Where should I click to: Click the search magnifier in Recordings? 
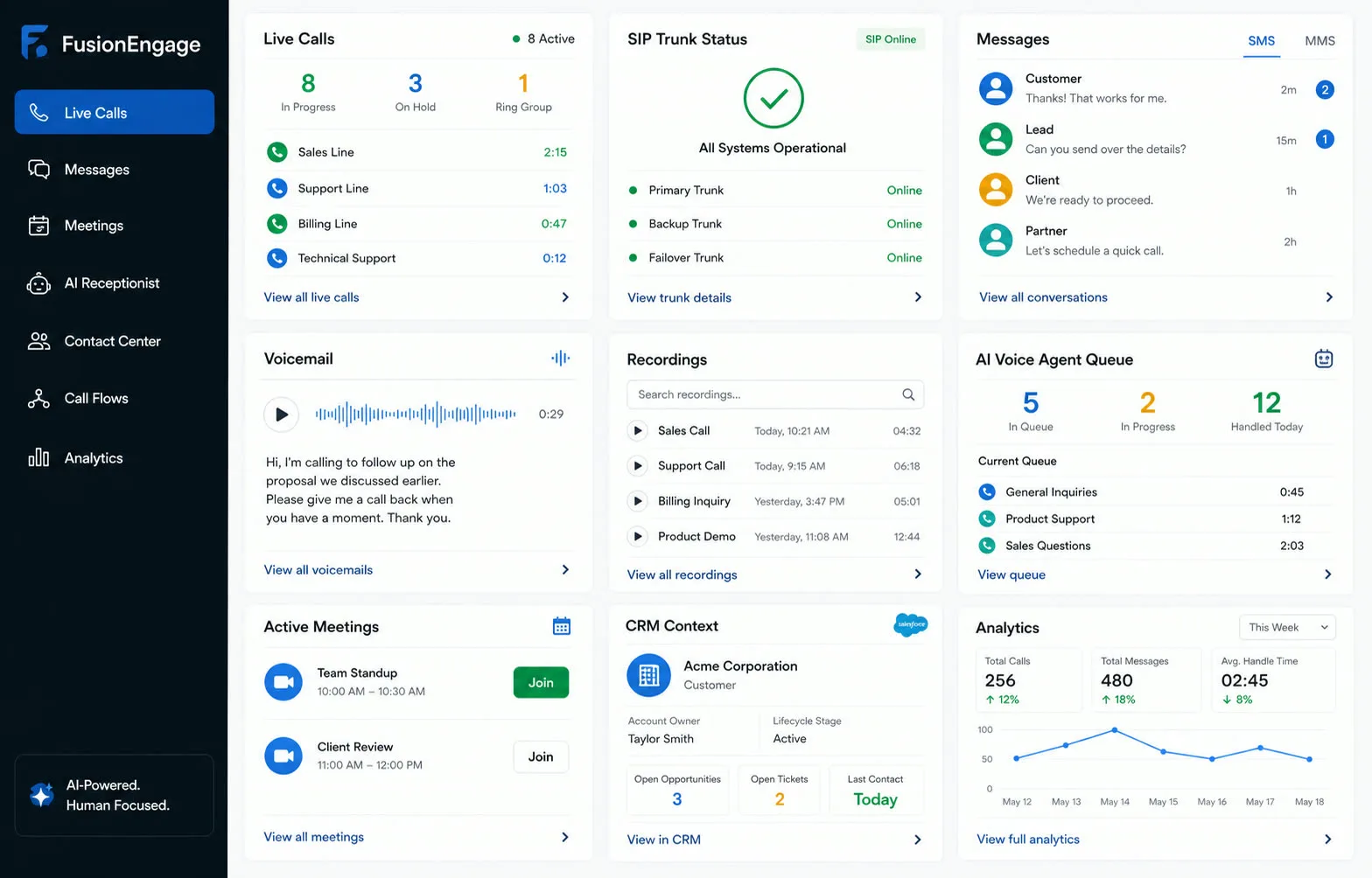coord(908,394)
